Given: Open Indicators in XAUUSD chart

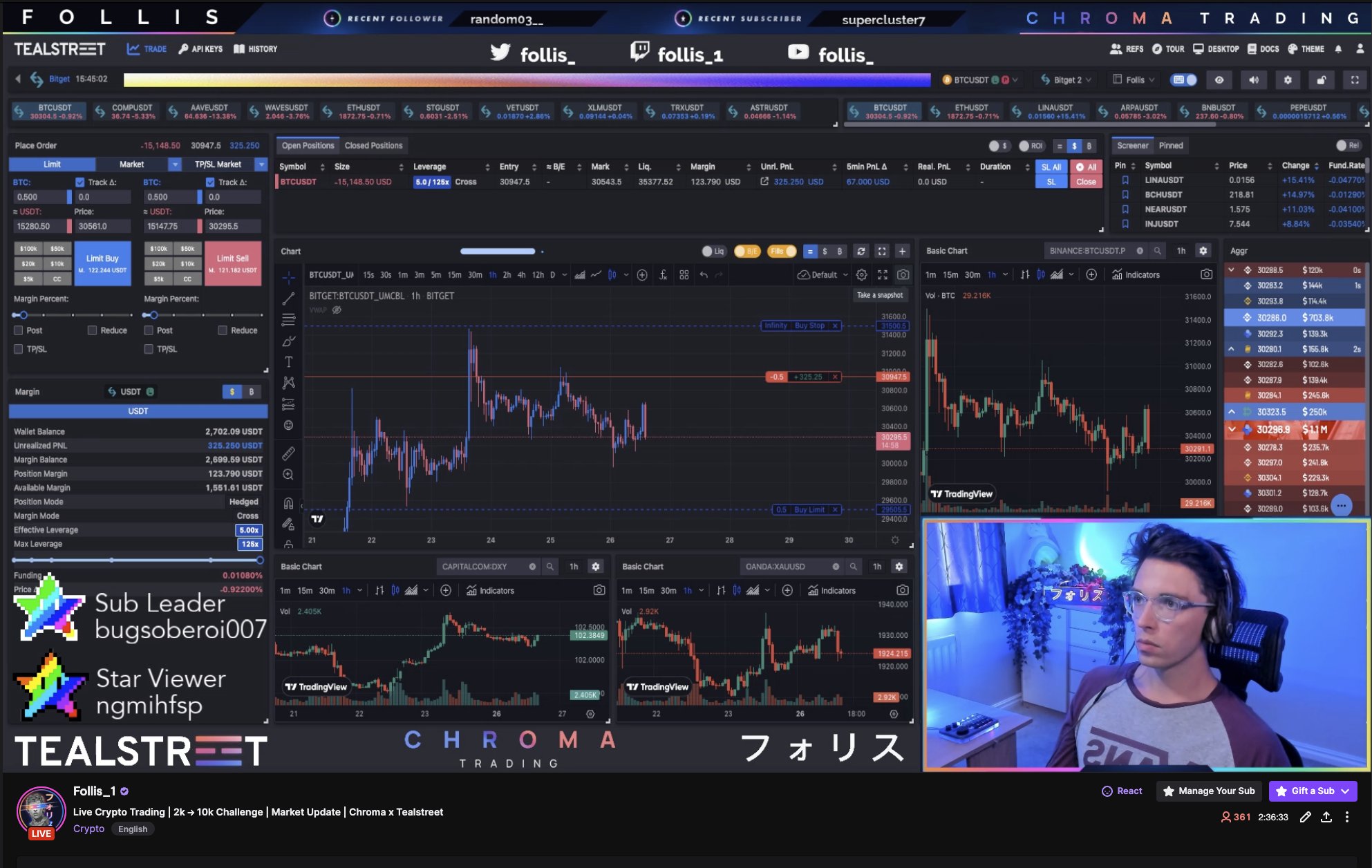Looking at the screenshot, I should [831, 590].
